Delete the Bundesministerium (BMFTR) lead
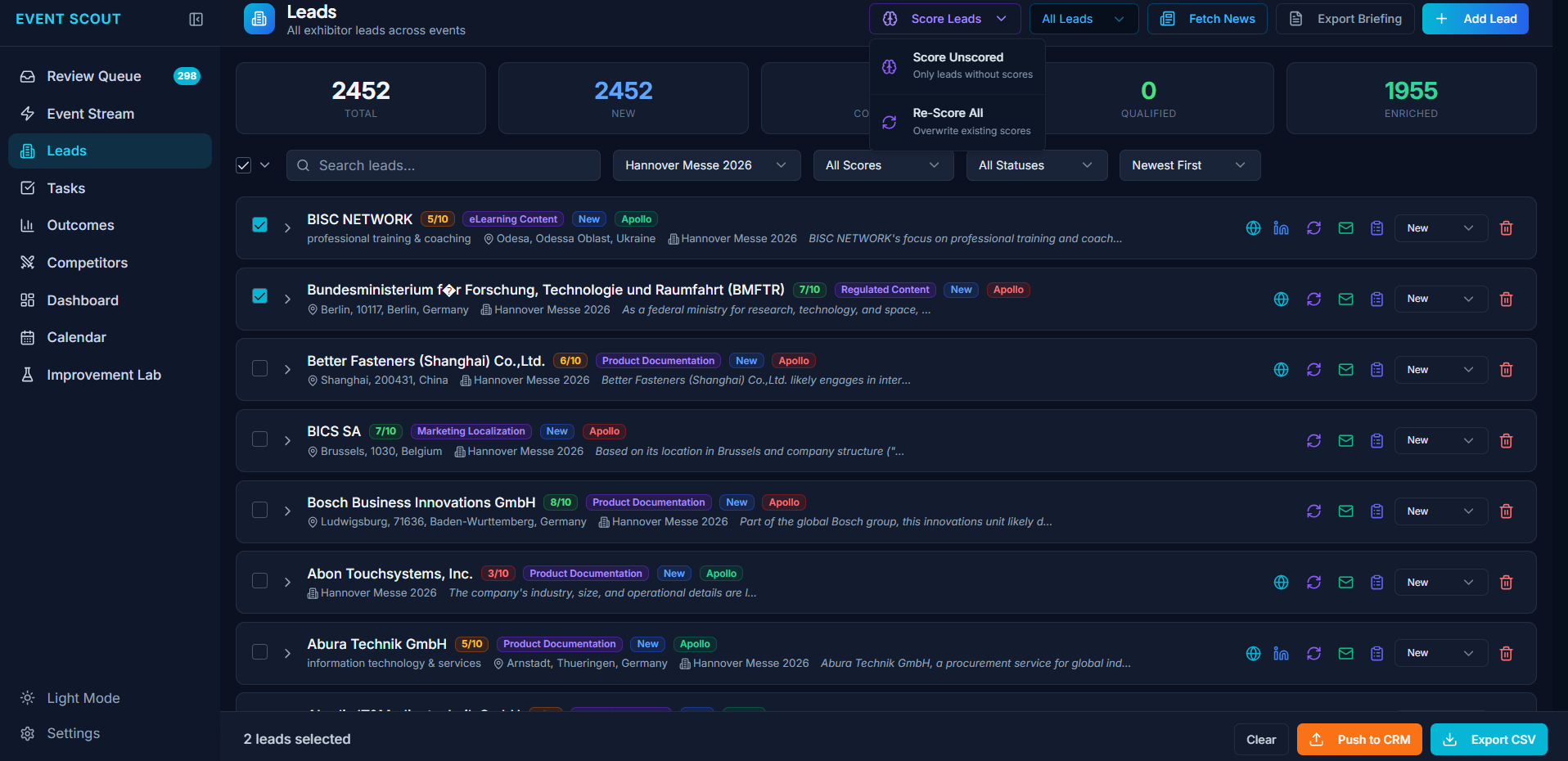The width and height of the screenshot is (1568, 761). (x=1506, y=299)
